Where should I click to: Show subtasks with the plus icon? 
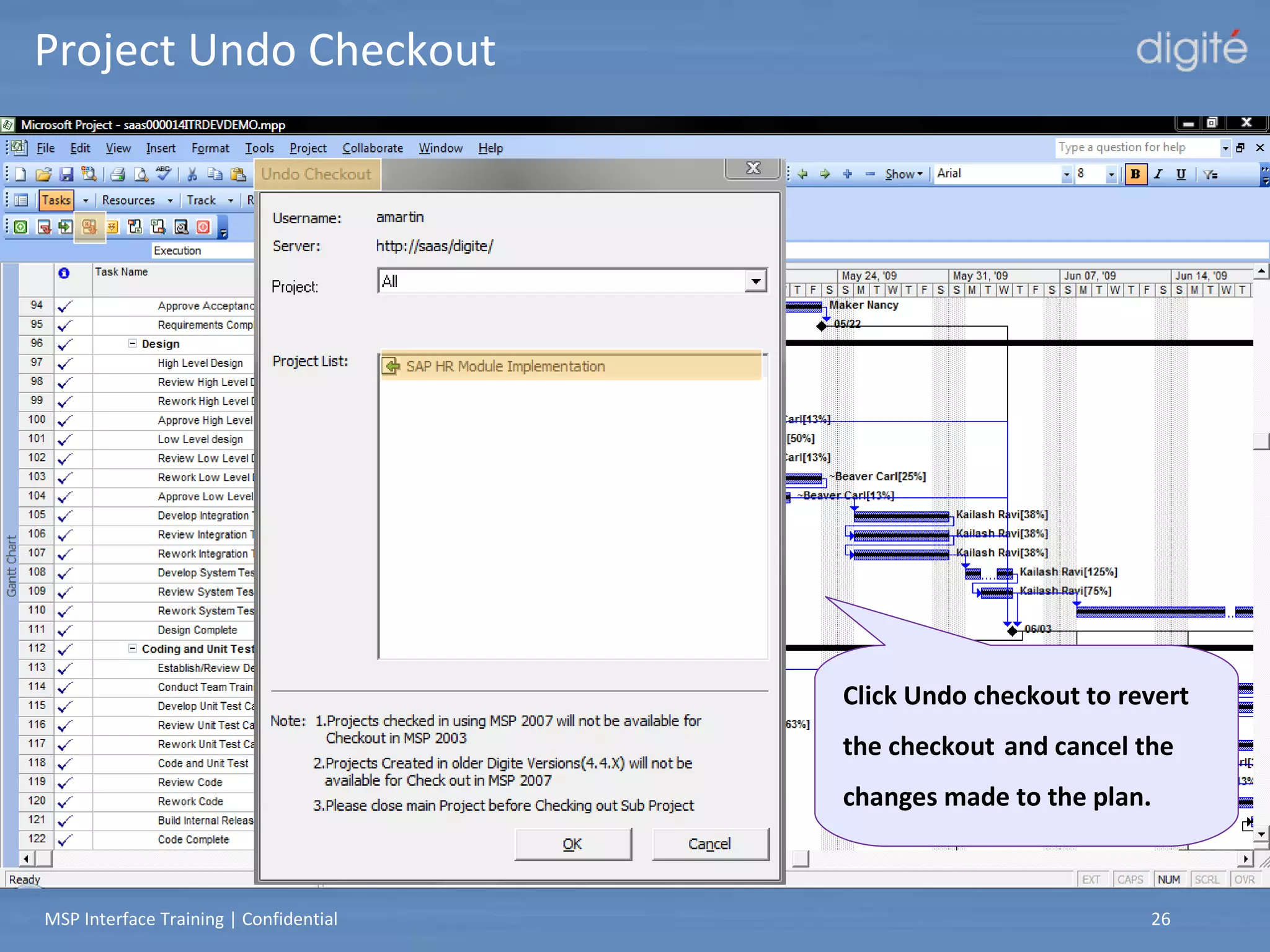pos(848,174)
